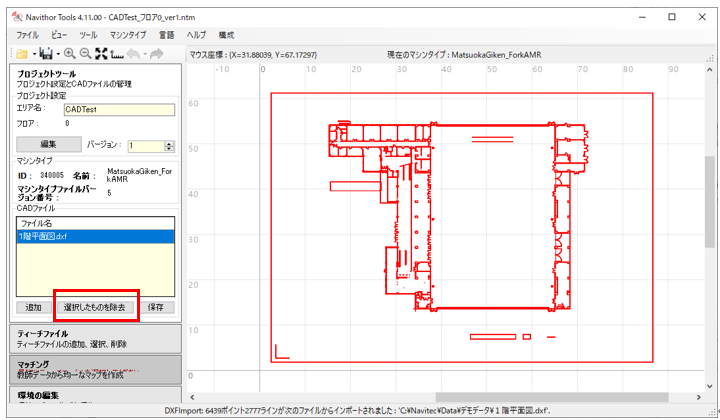Click the undo arrow icon
The width and height of the screenshot is (720, 420).
135,52
